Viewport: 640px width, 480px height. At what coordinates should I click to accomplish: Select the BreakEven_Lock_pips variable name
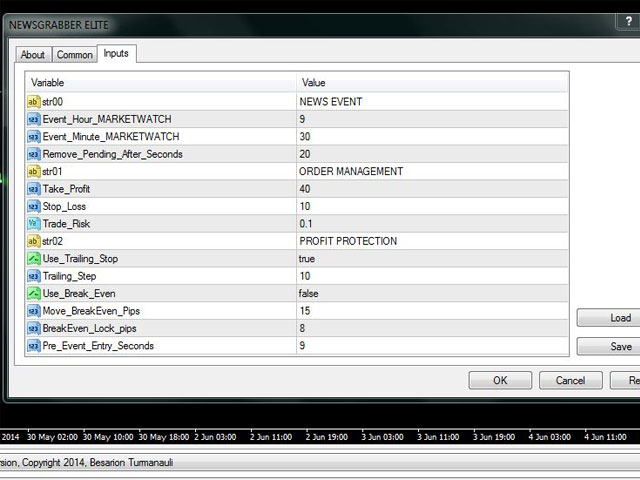point(89,329)
